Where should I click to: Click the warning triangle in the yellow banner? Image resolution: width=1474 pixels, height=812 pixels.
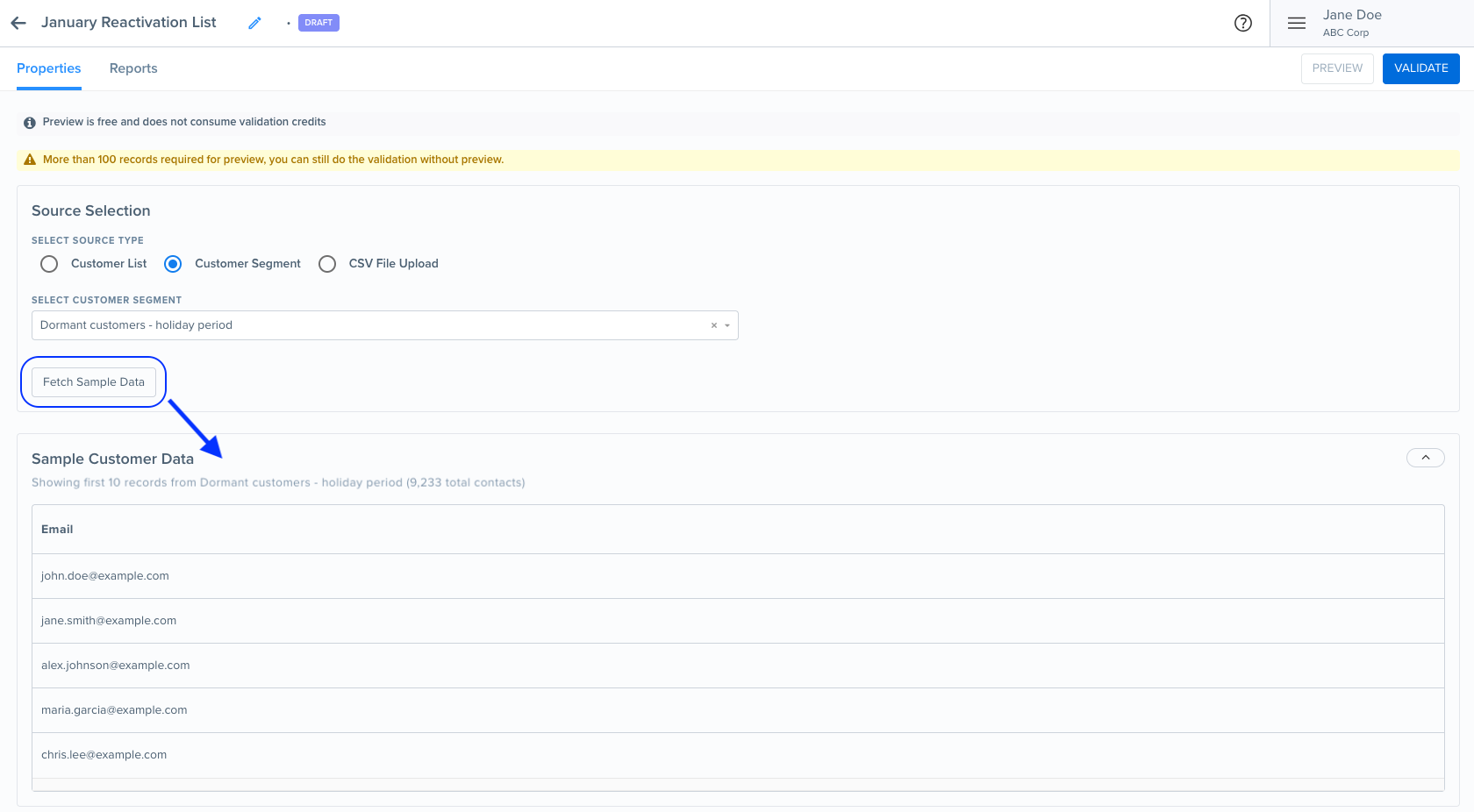29,159
